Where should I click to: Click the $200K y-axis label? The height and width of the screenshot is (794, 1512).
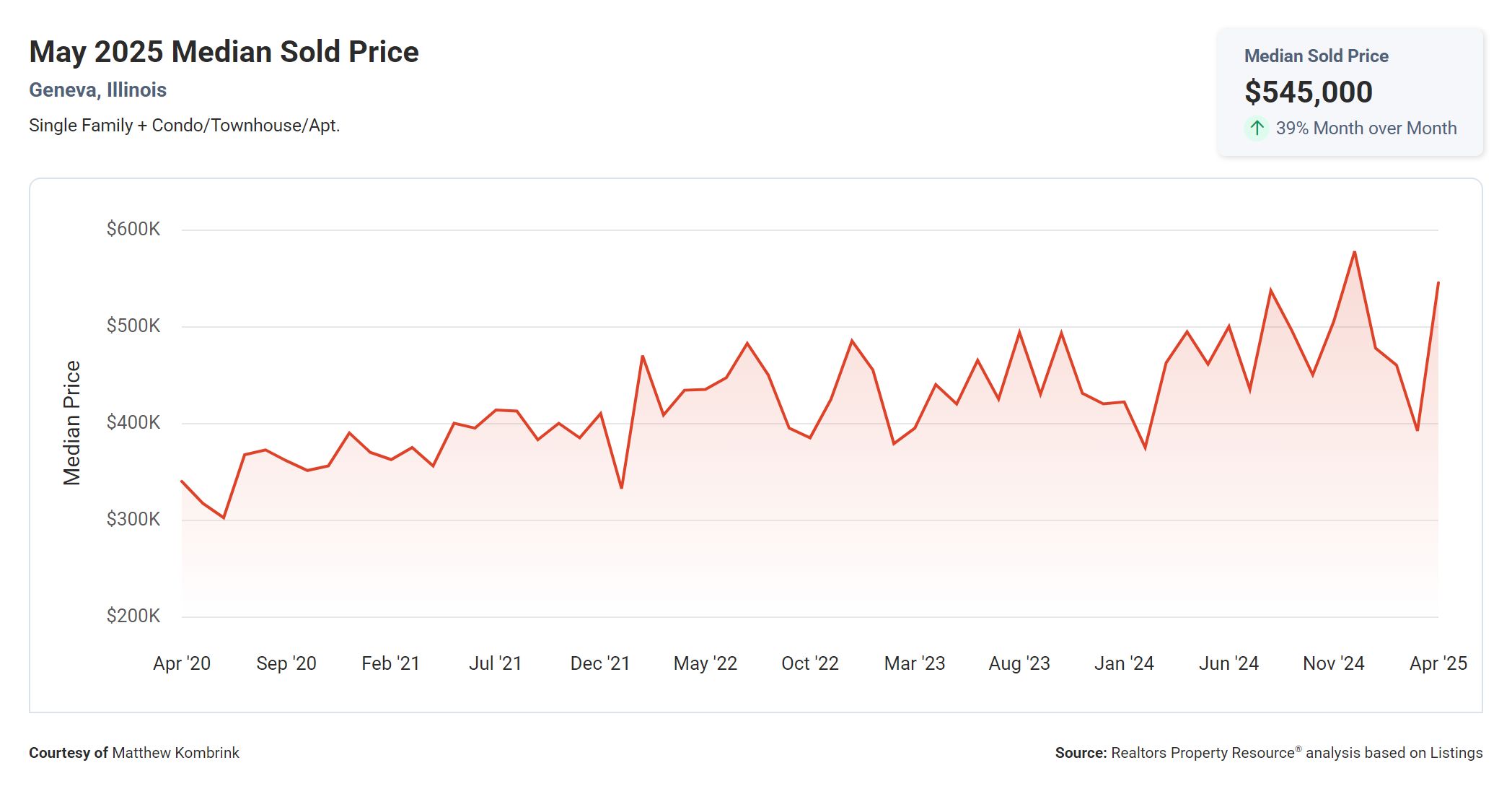[133, 616]
